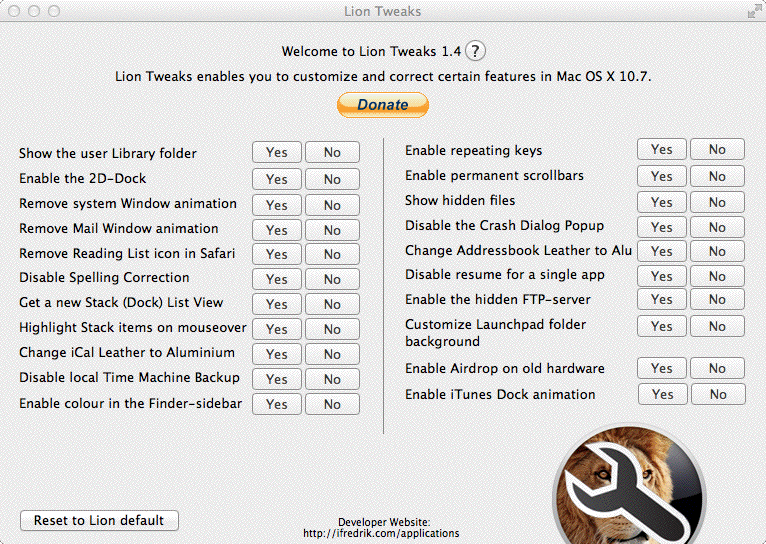Choose Yes for Show the user Library folder
The height and width of the screenshot is (544, 766).
(x=277, y=152)
